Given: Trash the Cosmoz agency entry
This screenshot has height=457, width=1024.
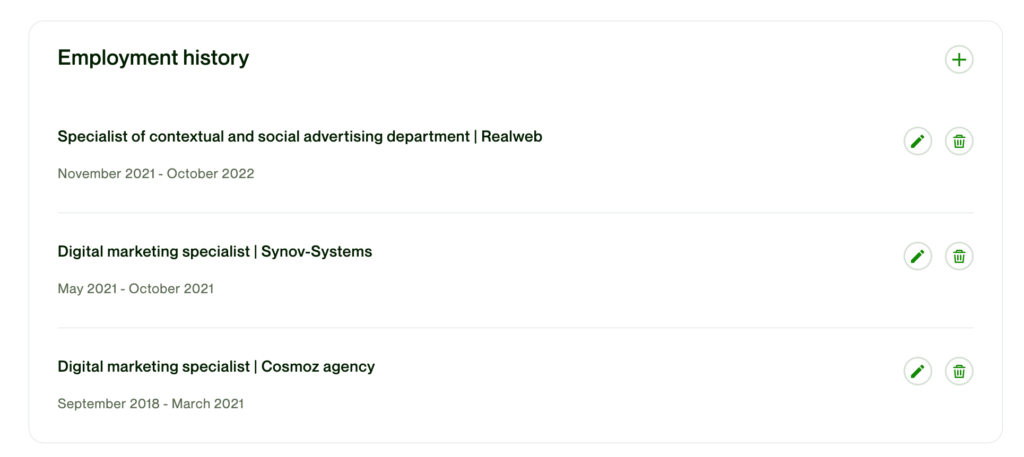Looking at the screenshot, I should point(959,371).
